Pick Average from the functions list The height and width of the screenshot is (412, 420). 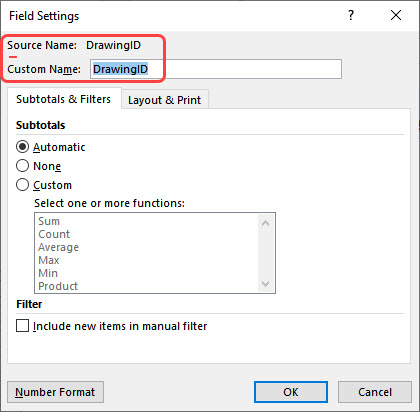(x=58, y=247)
